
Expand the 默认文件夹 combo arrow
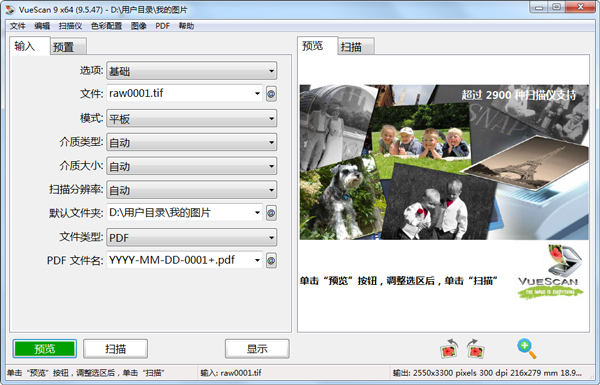pos(257,213)
